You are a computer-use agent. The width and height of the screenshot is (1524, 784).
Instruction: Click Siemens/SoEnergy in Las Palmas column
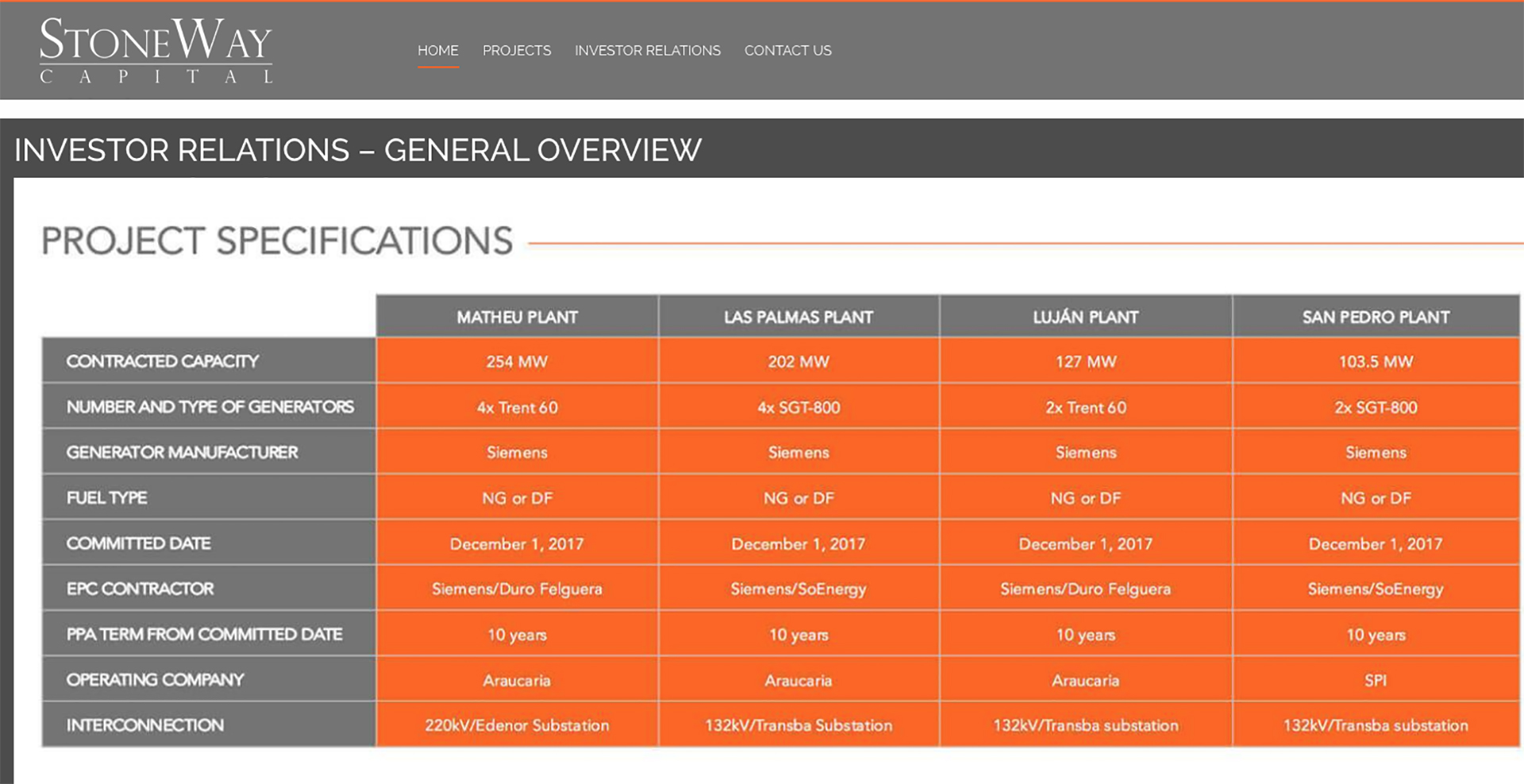click(799, 589)
